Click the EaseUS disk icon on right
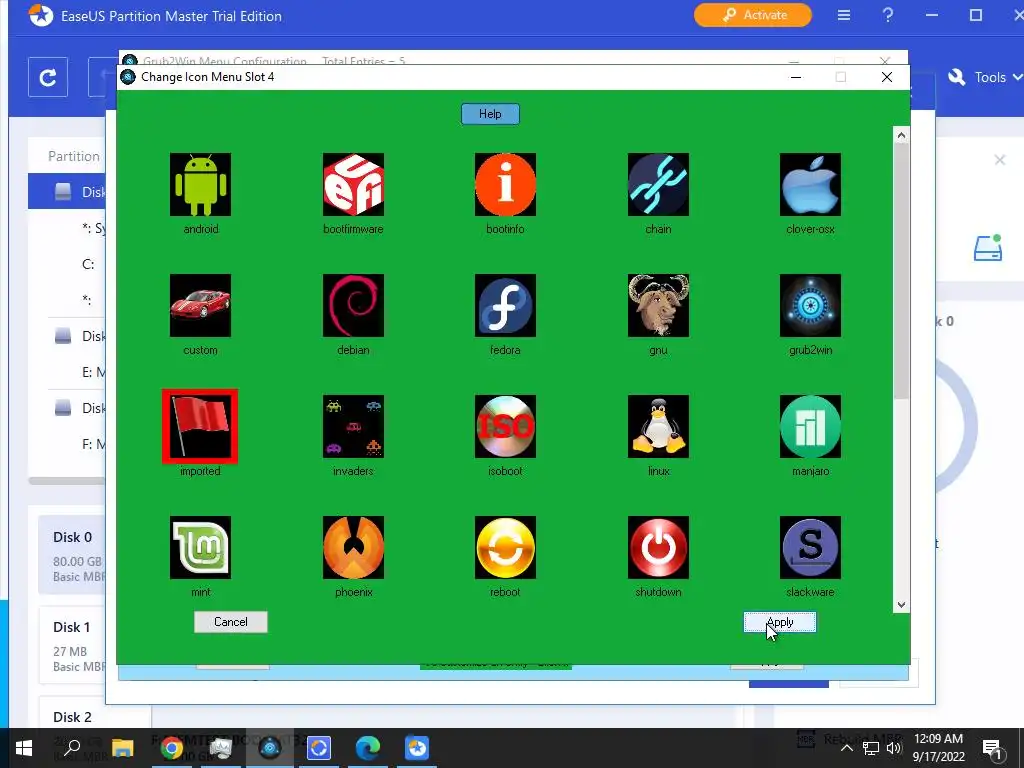The width and height of the screenshot is (1024, 768). [x=987, y=248]
